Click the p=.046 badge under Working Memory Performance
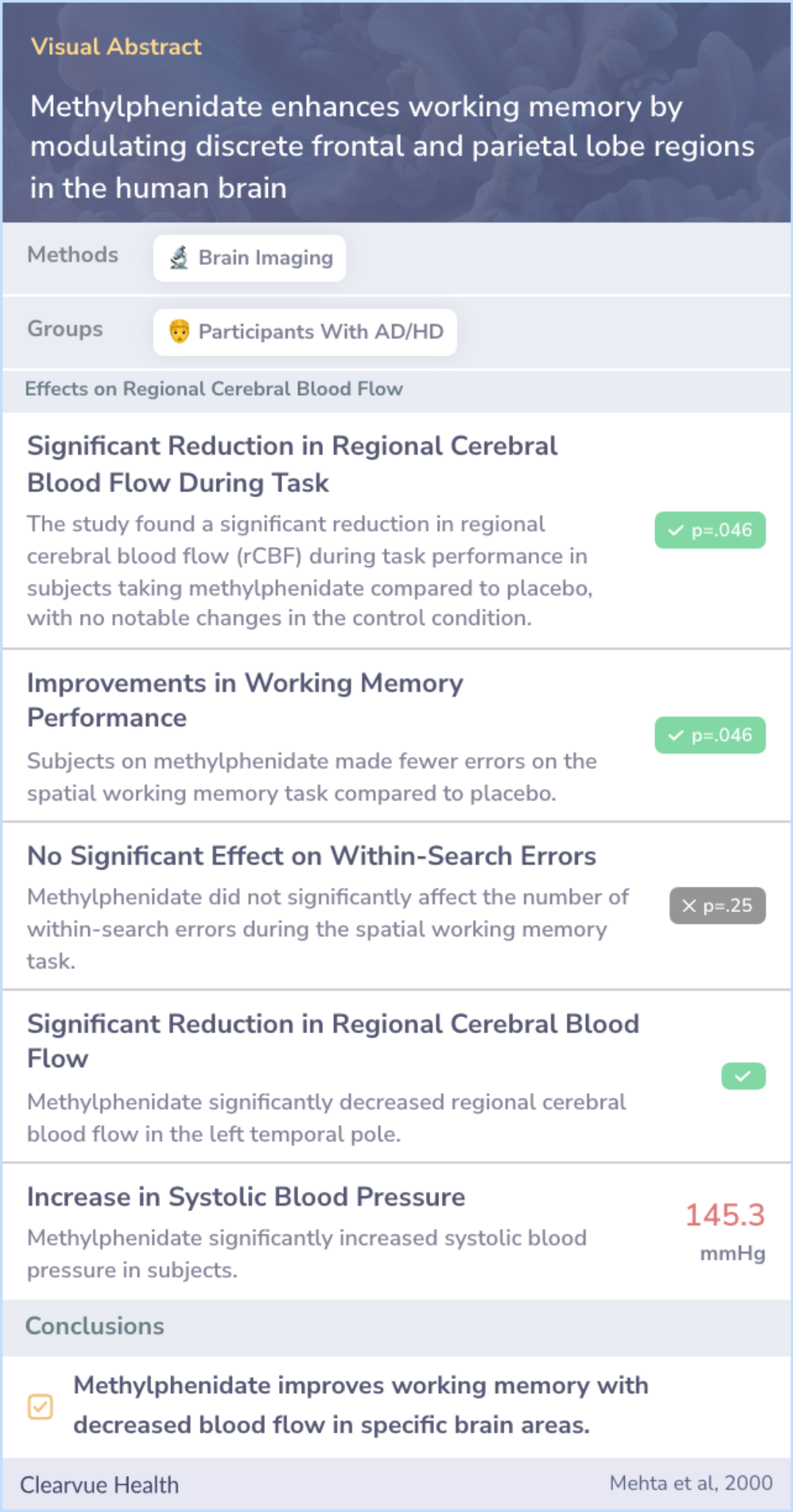Screen dimensions: 793x1512 tap(710, 735)
